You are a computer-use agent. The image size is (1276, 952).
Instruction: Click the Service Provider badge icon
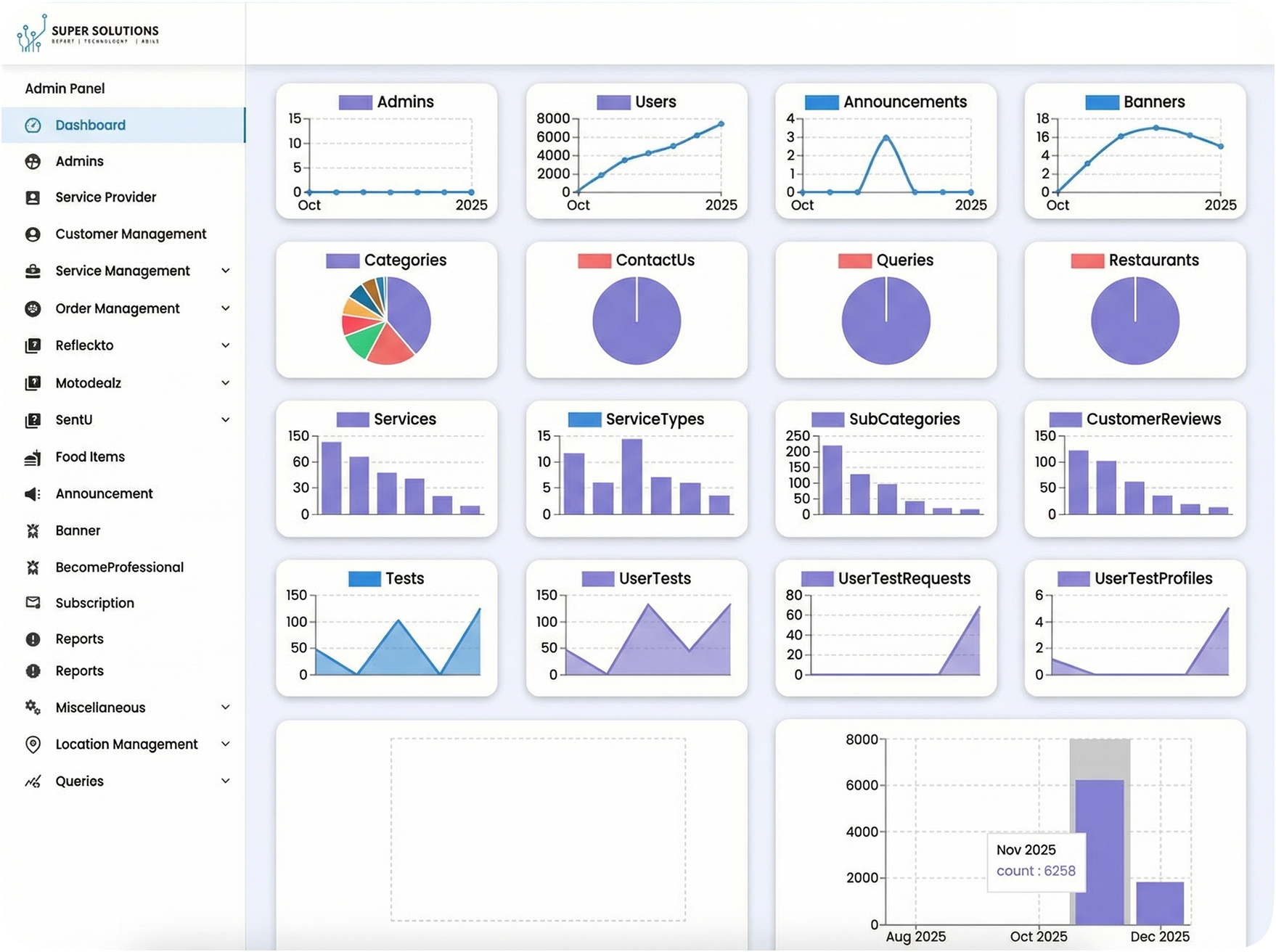tap(33, 198)
